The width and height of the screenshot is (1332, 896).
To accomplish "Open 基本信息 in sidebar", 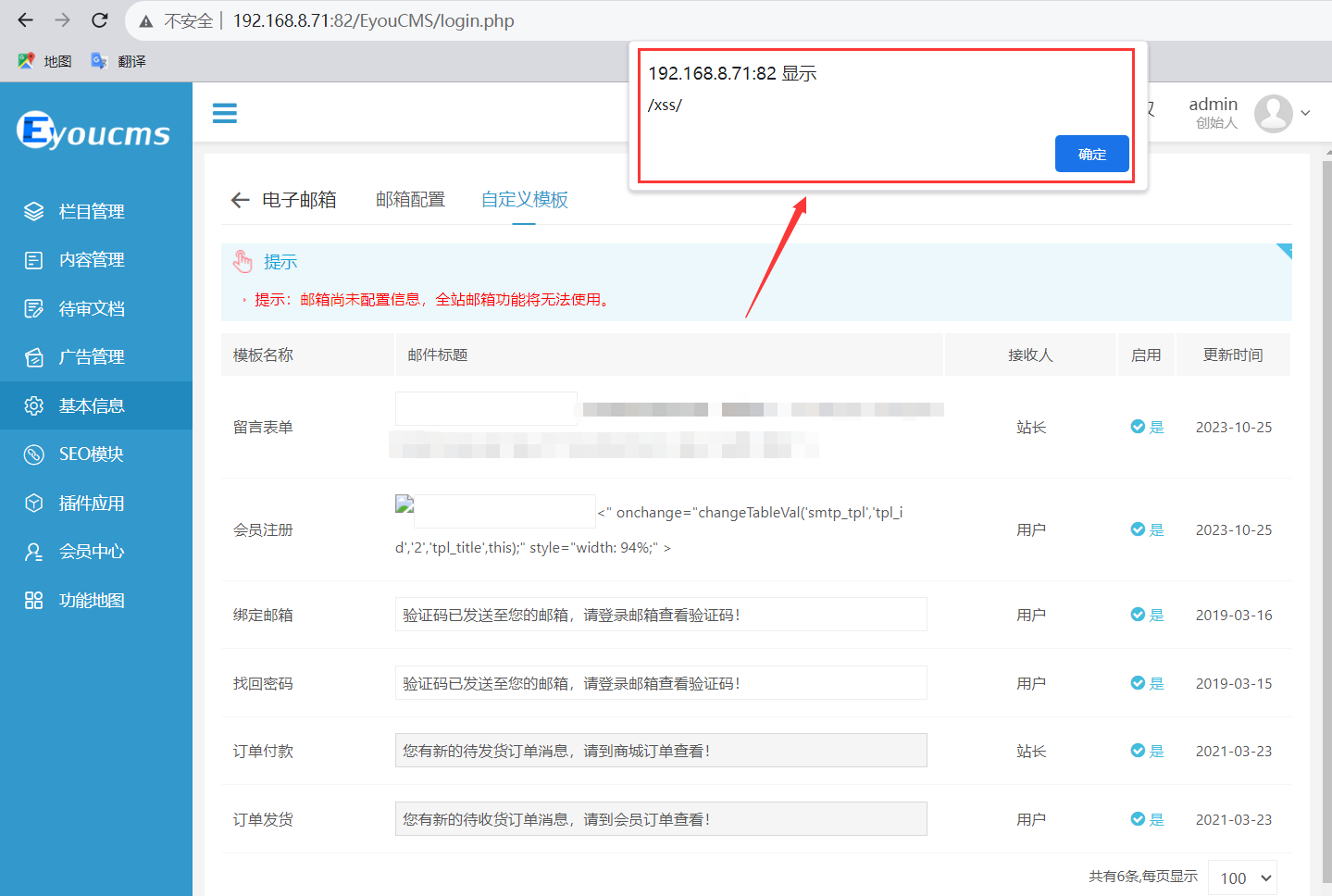I will pos(96,405).
